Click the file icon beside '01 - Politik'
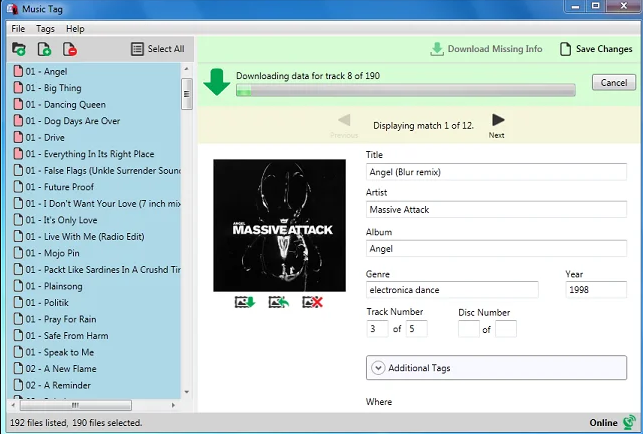Image resolution: width=643 pixels, height=434 pixels. coord(18,303)
